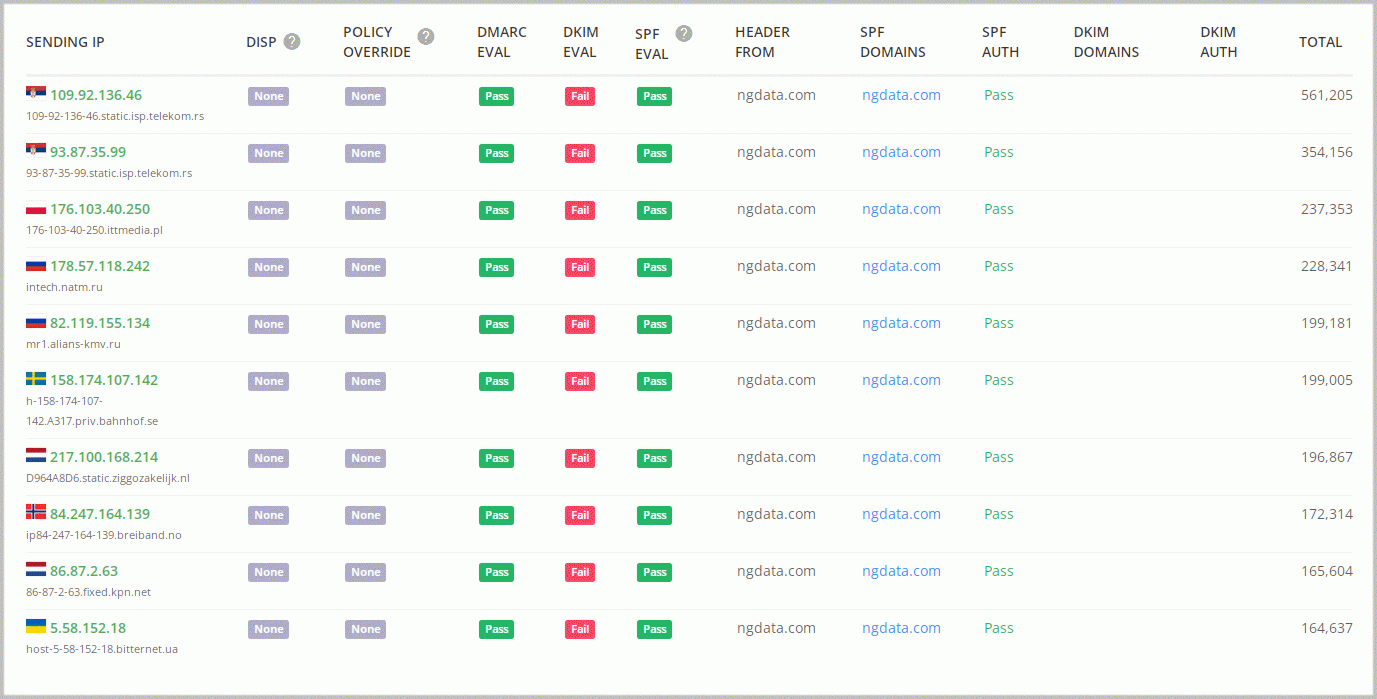Click the DISP None badge for 86.87.2.63
This screenshot has height=699, width=1377.
tap(268, 572)
